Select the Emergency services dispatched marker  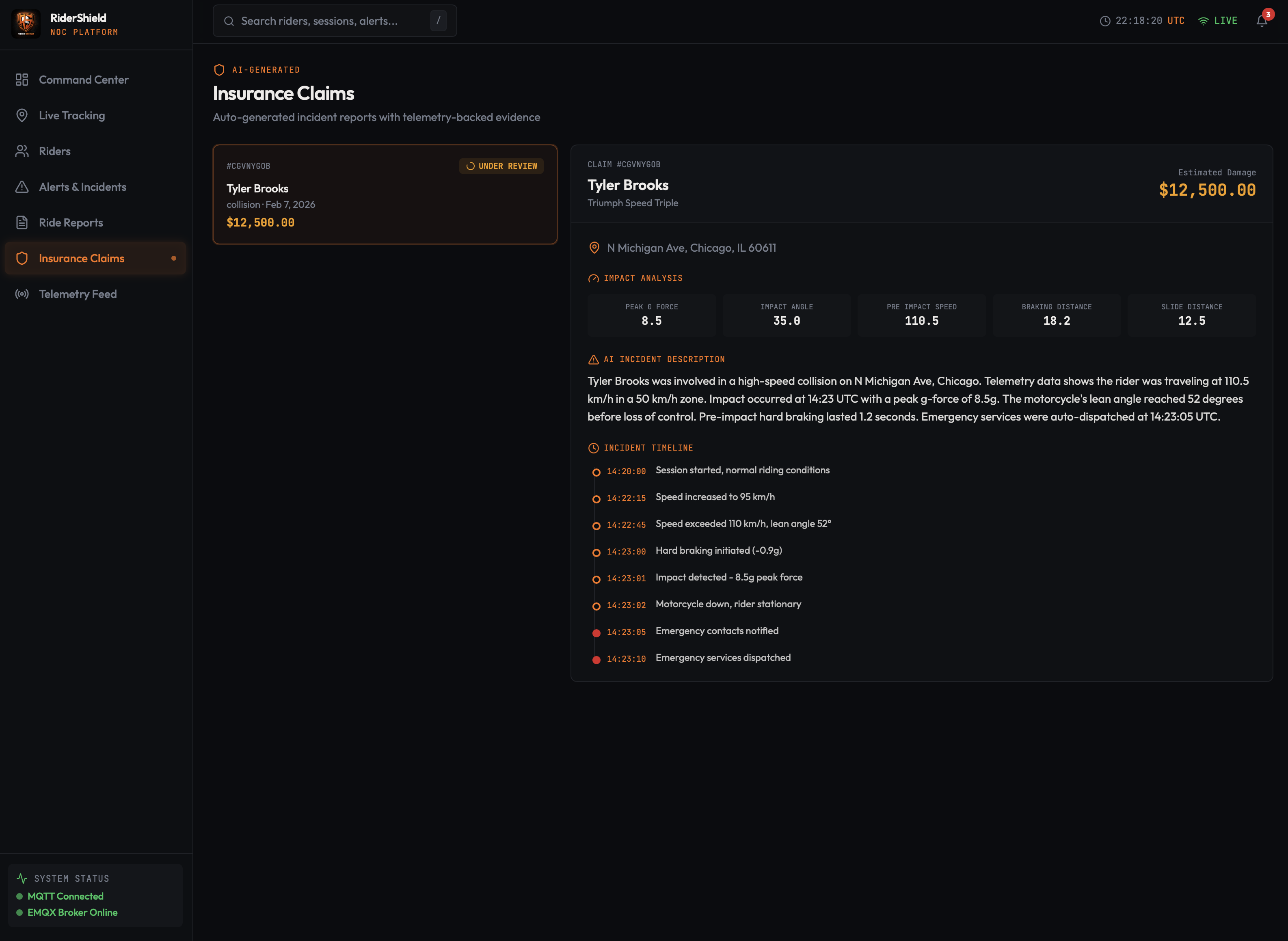[x=596, y=660]
